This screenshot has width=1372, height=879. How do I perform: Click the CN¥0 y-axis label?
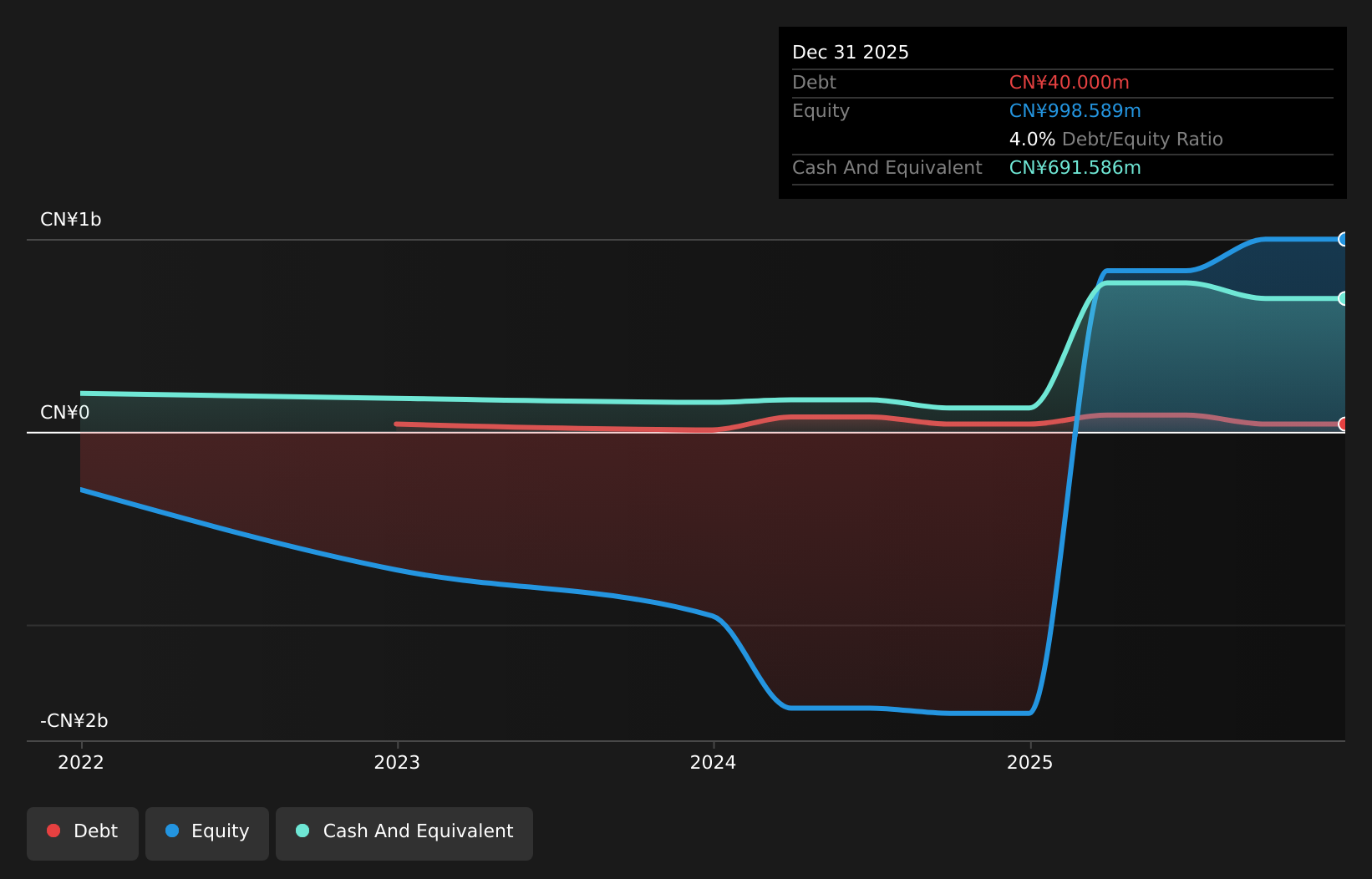[65, 413]
